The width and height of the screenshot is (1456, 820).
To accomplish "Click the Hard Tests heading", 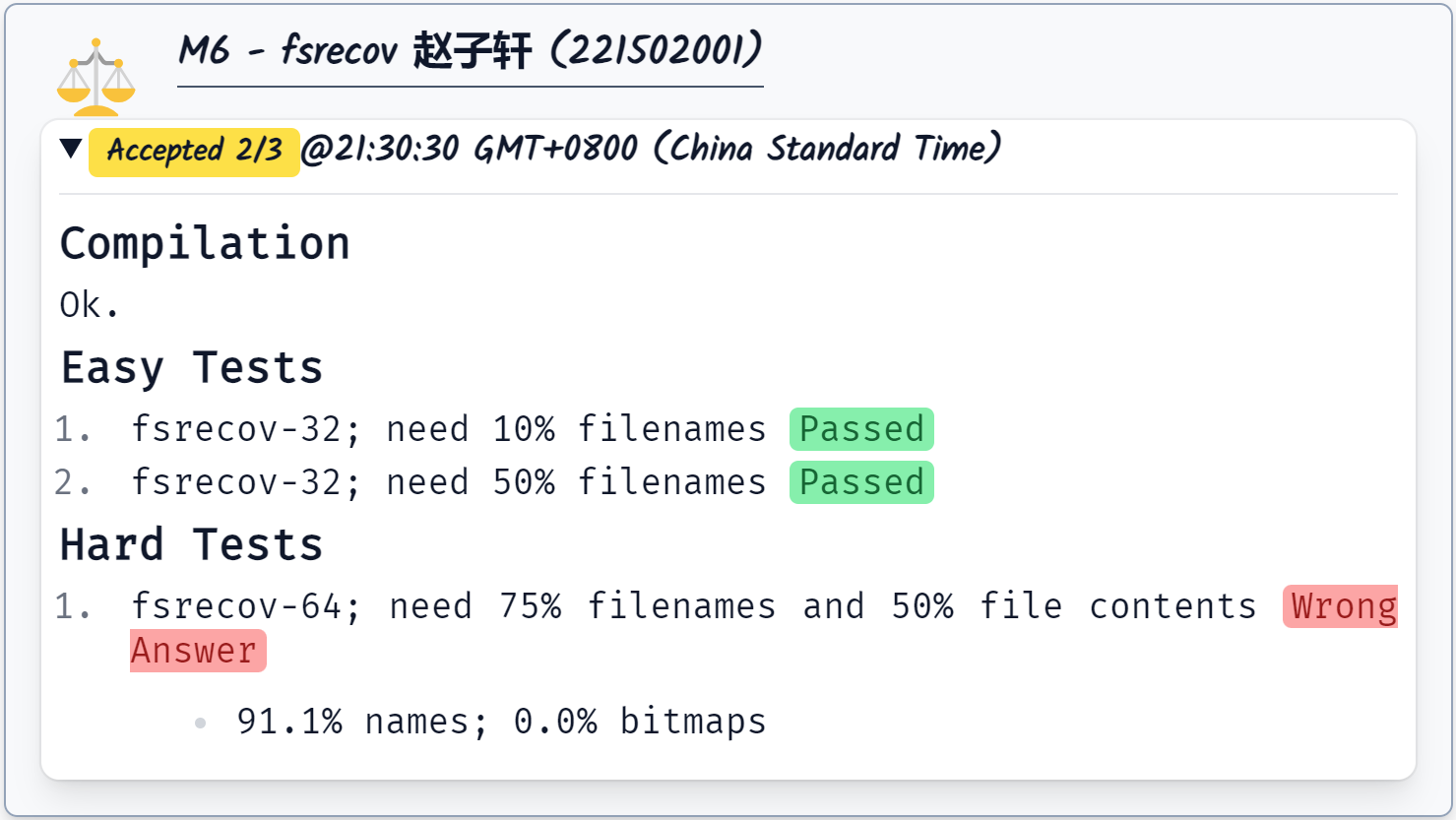I will (x=192, y=544).
